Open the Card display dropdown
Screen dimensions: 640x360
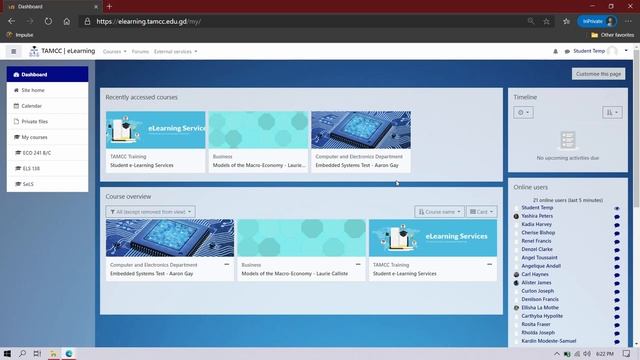(482, 212)
